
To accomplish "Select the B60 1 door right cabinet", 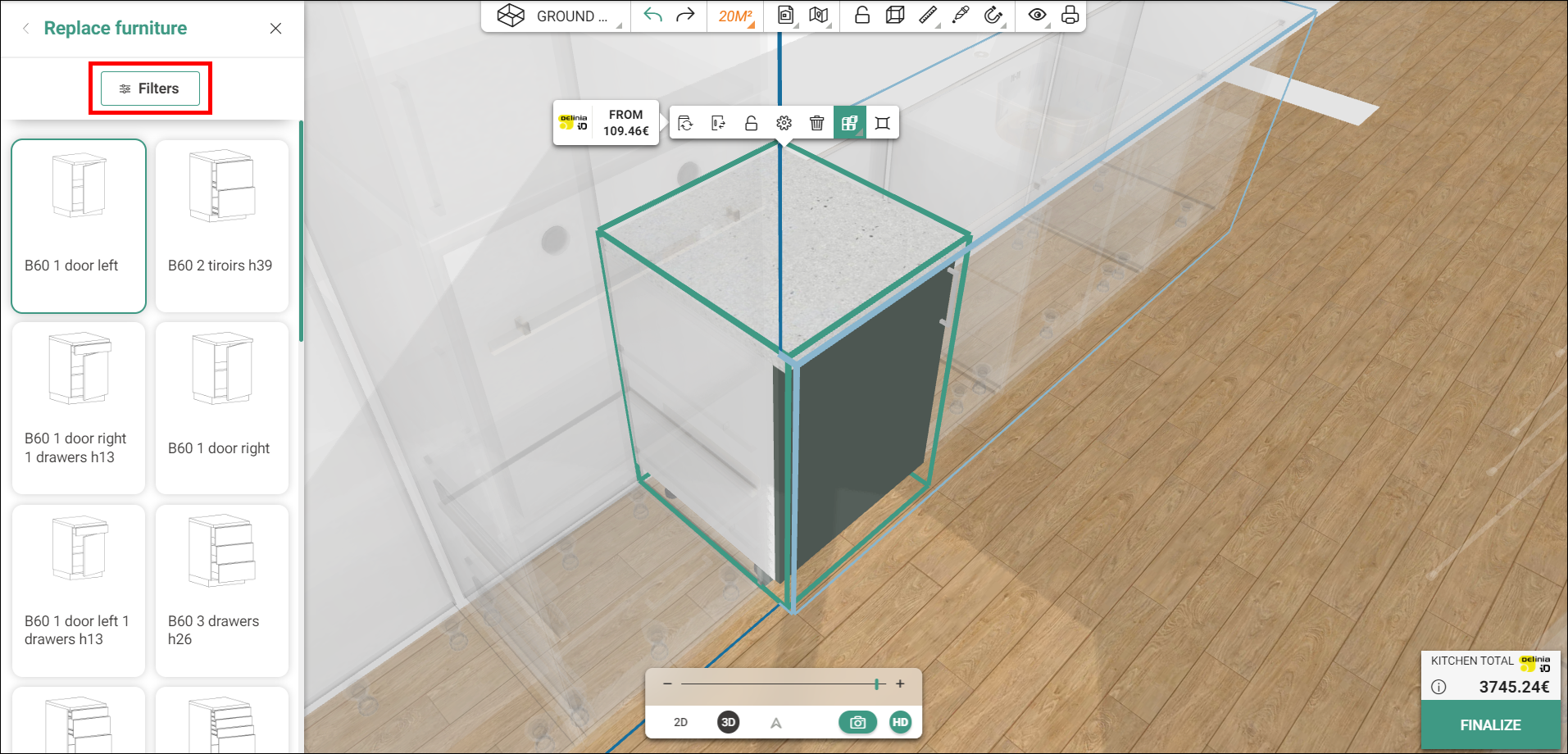I will pos(222,408).
